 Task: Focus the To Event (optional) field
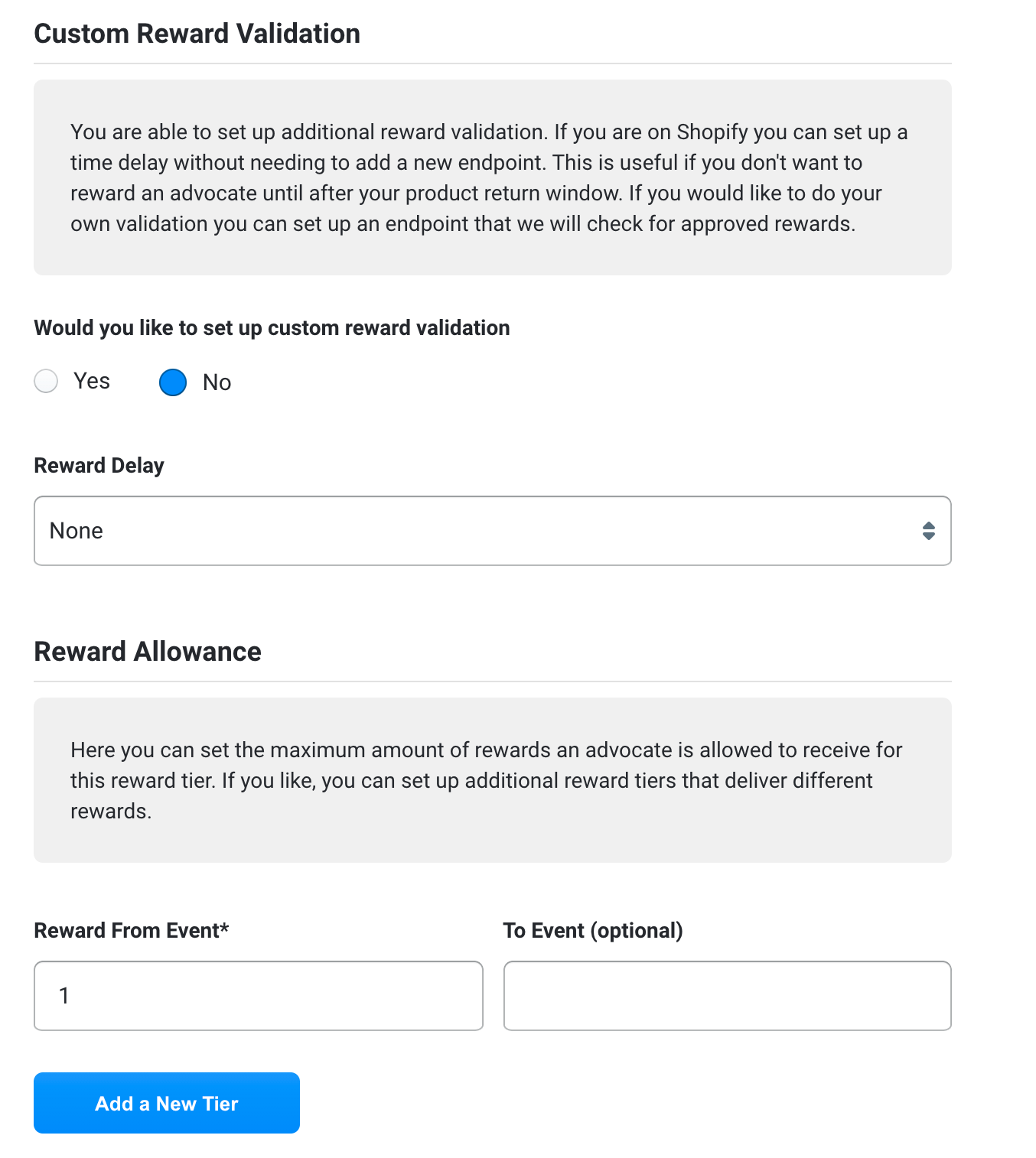728,996
